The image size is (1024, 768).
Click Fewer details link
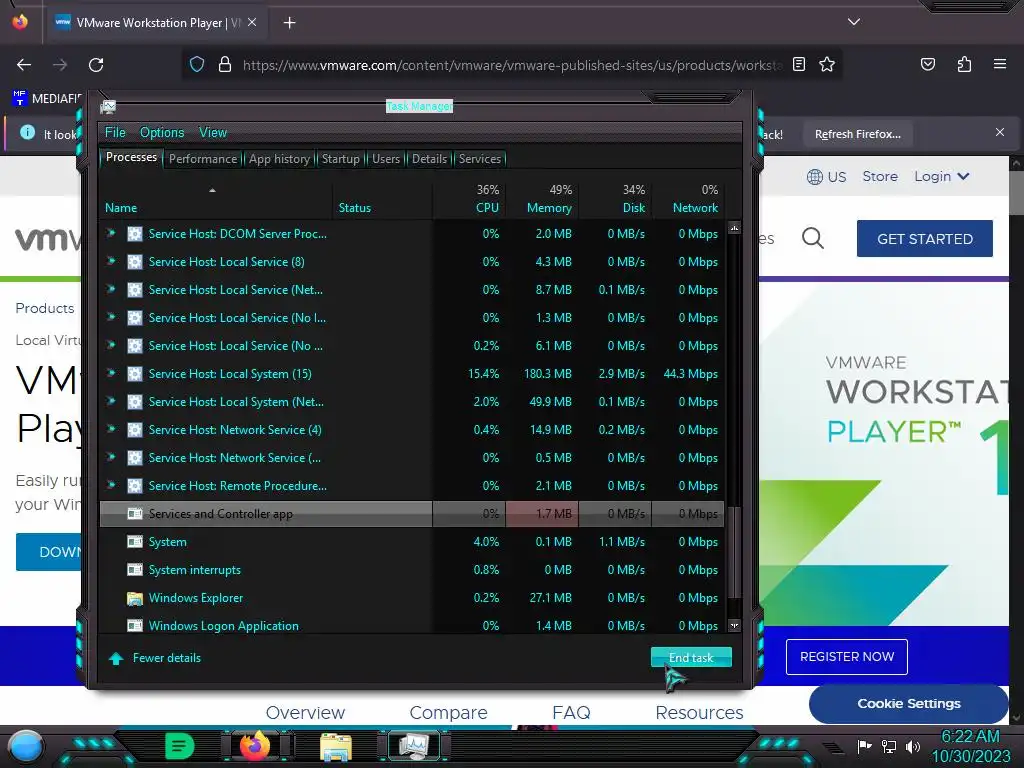(x=167, y=658)
